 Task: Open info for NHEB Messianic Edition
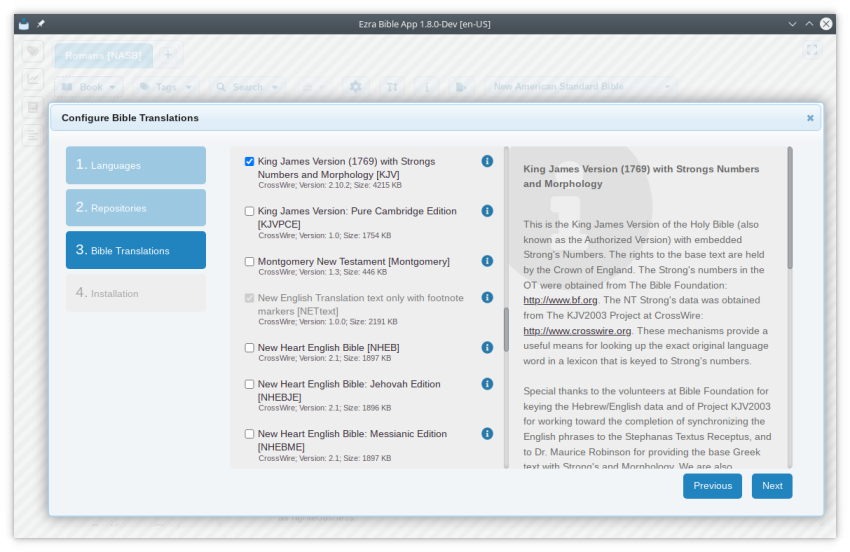[487, 433]
